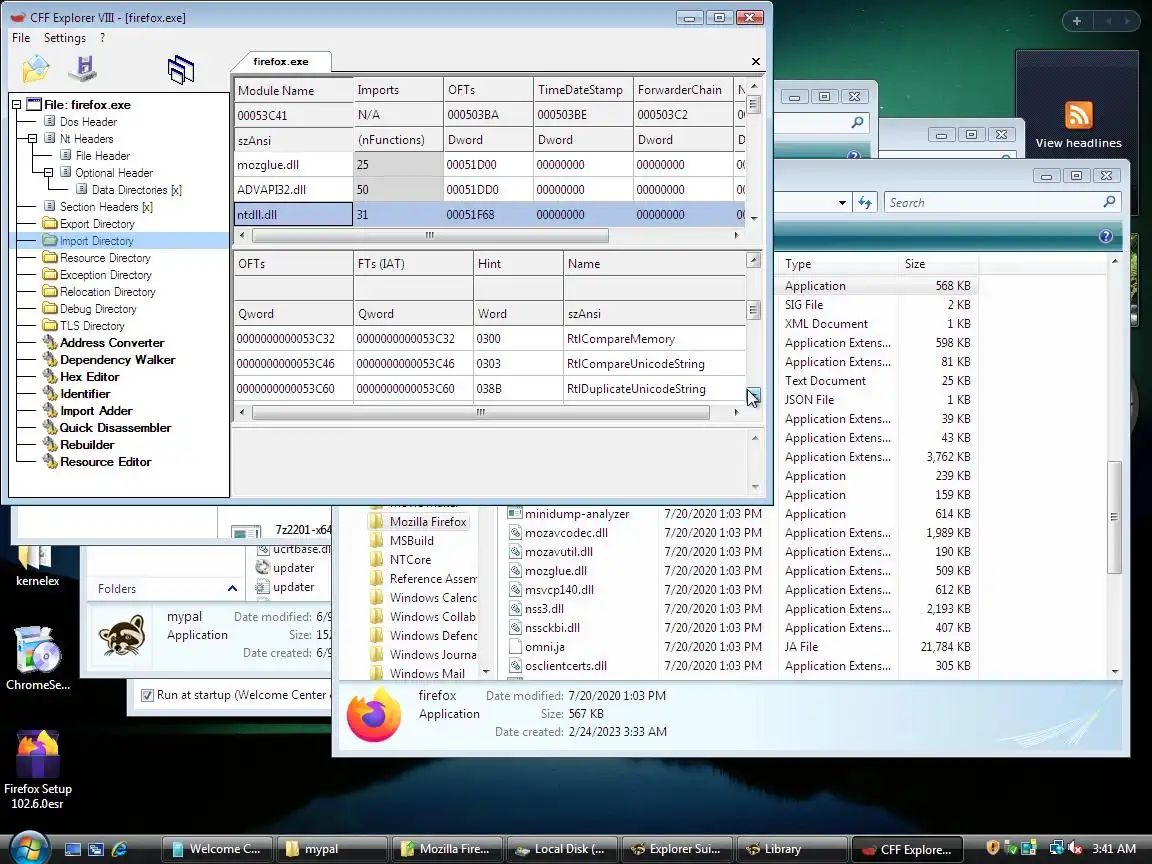Open the ? help menu
The image size is (1152, 864).
point(102,37)
